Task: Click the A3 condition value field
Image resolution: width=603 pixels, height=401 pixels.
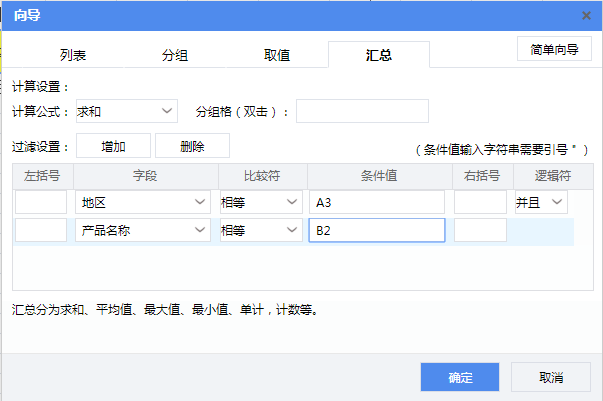Action: point(376,203)
